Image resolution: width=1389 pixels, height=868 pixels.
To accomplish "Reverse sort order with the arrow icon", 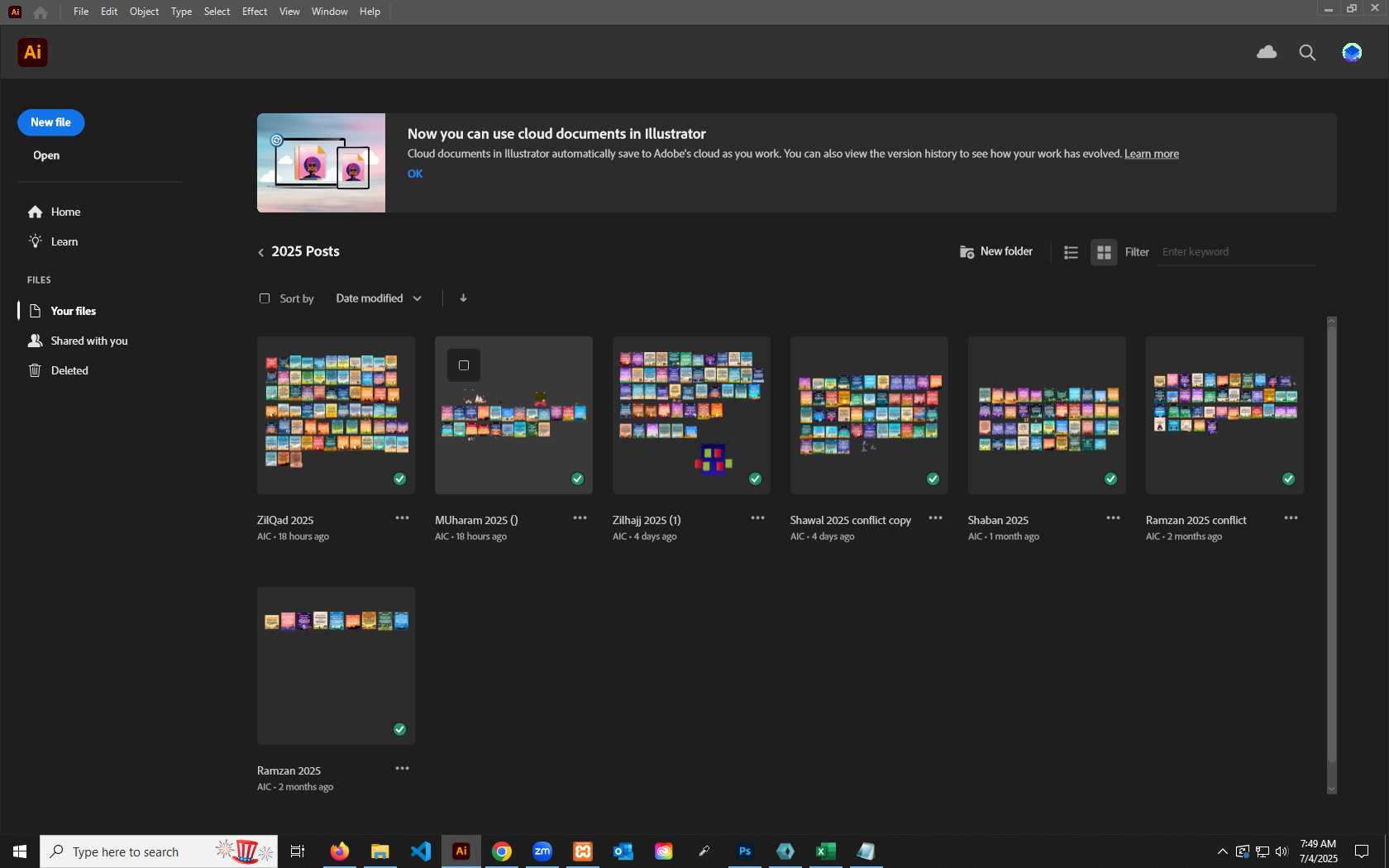I will pos(463,298).
